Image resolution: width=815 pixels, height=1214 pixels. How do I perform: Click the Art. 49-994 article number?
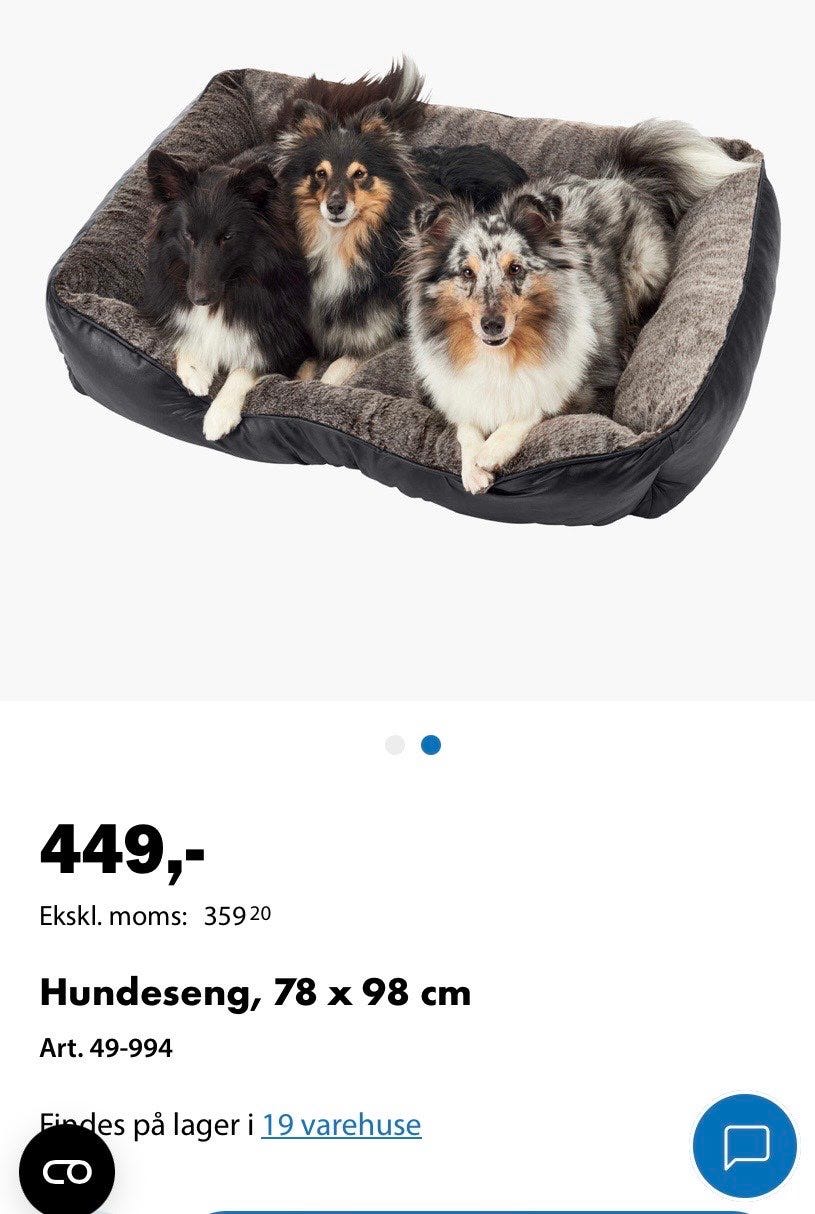click(x=106, y=1048)
